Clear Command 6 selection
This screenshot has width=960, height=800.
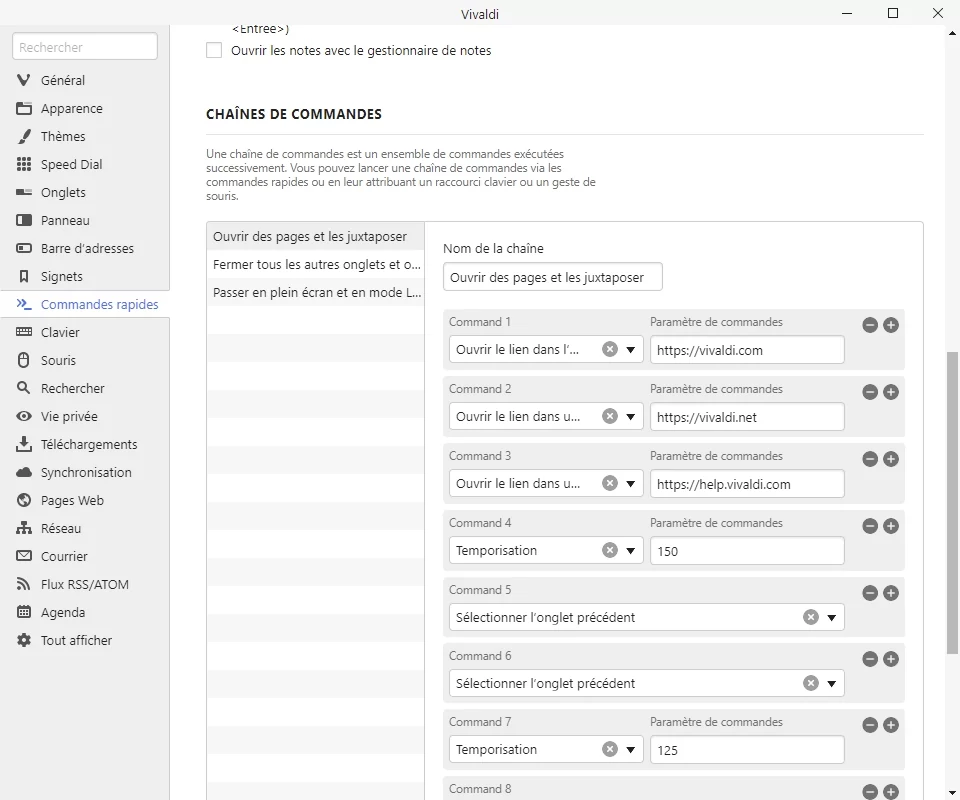point(811,684)
